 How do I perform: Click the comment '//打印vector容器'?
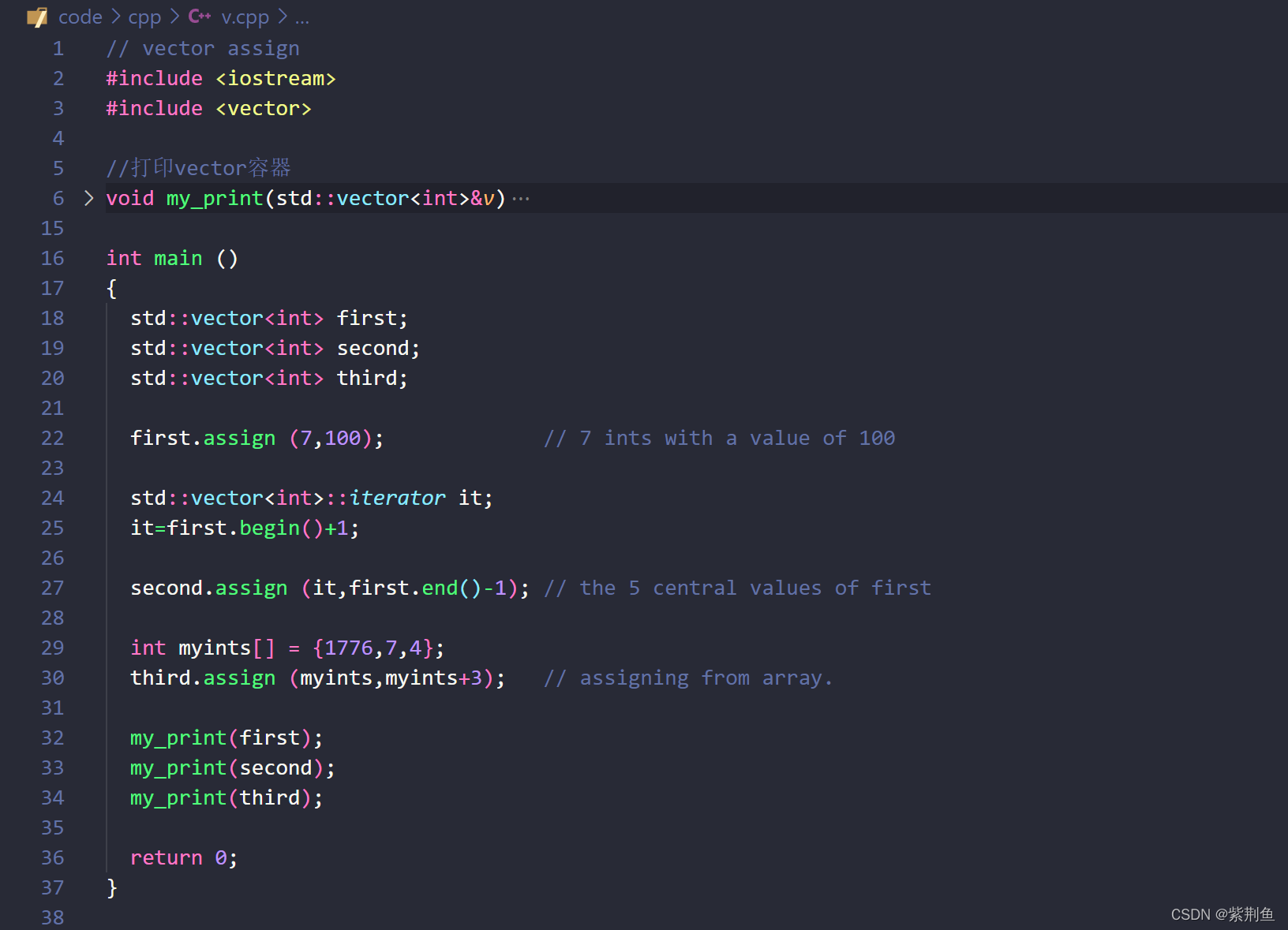click(199, 168)
